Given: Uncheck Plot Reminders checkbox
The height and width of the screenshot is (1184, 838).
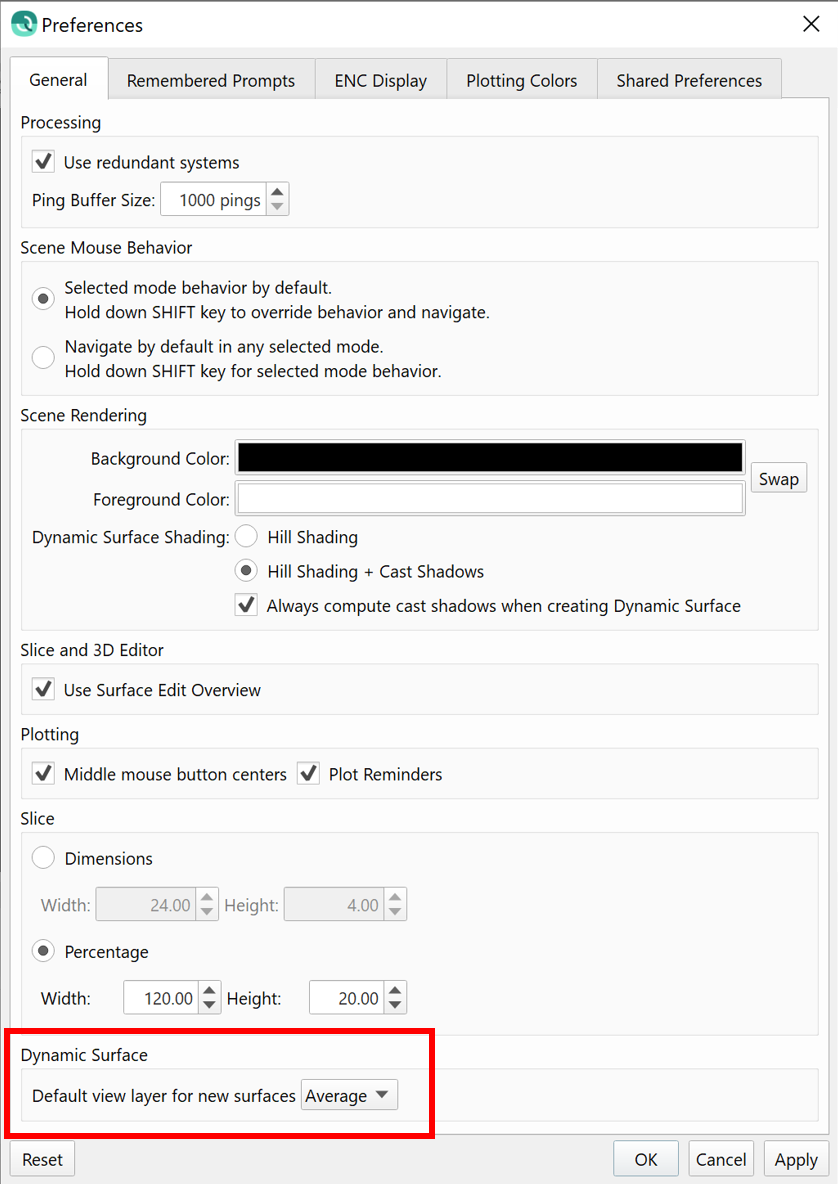Looking at the screenshot, I should (x=308, y=774).
